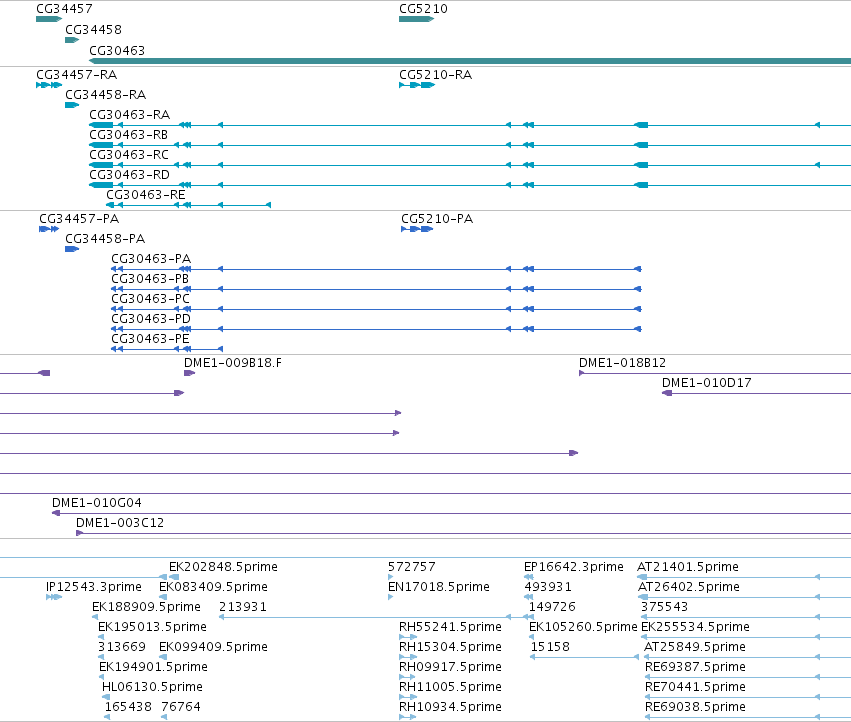Select EST AT25849.5prime
This screenshot has width=851, height=722.
pos(747,657)
